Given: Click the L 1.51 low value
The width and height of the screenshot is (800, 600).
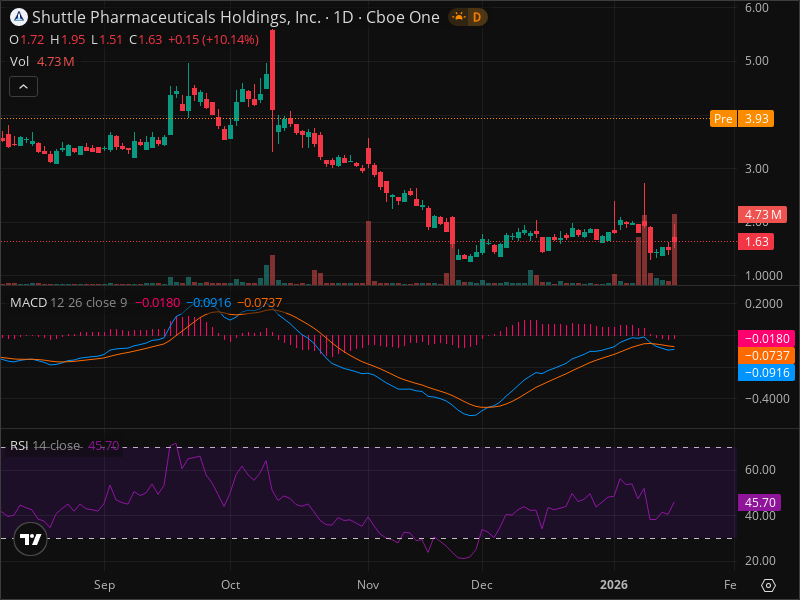Looking at the screenshot, I should (107, 40).
